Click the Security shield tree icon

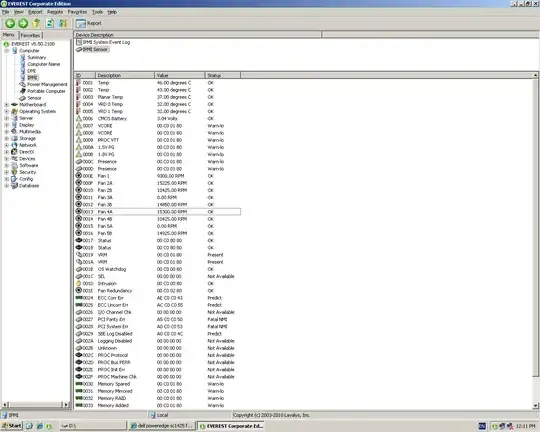[x=14, y=172]
